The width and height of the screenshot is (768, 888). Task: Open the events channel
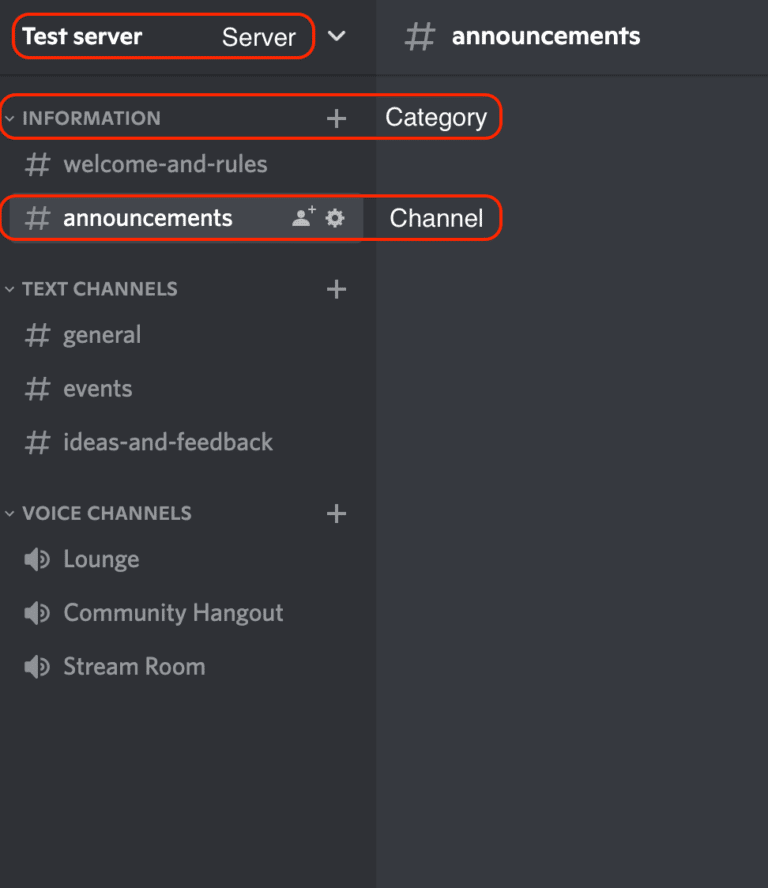(x=97, y=388)
